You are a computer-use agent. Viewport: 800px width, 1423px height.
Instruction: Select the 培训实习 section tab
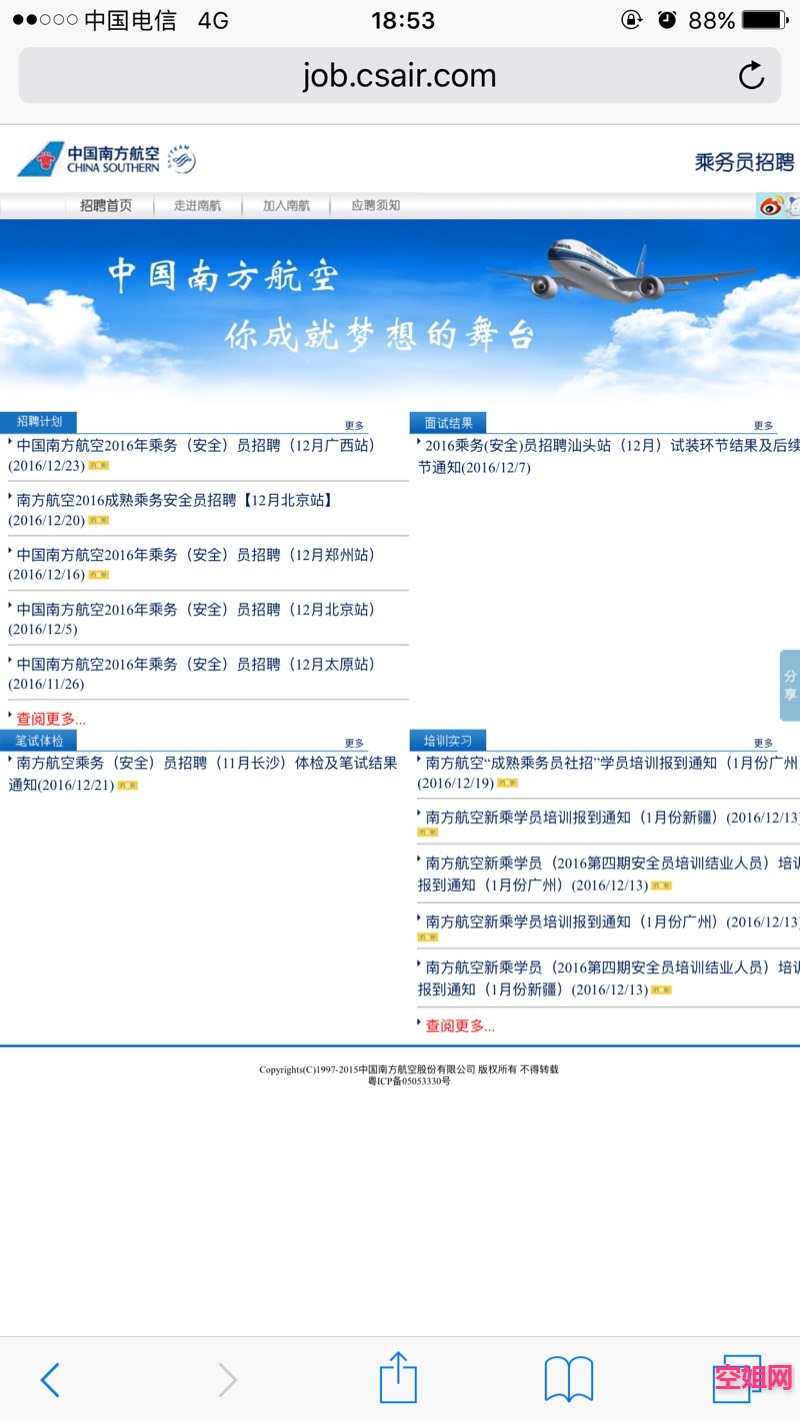pyautogui.click(x=448, y=741)
